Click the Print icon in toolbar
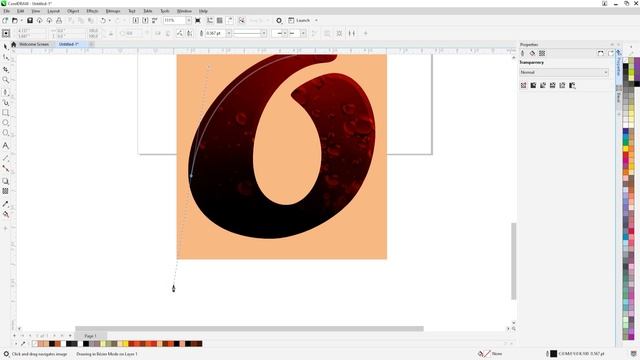The height and width of the screenshot is (360, 640). [x=59, y=20]
